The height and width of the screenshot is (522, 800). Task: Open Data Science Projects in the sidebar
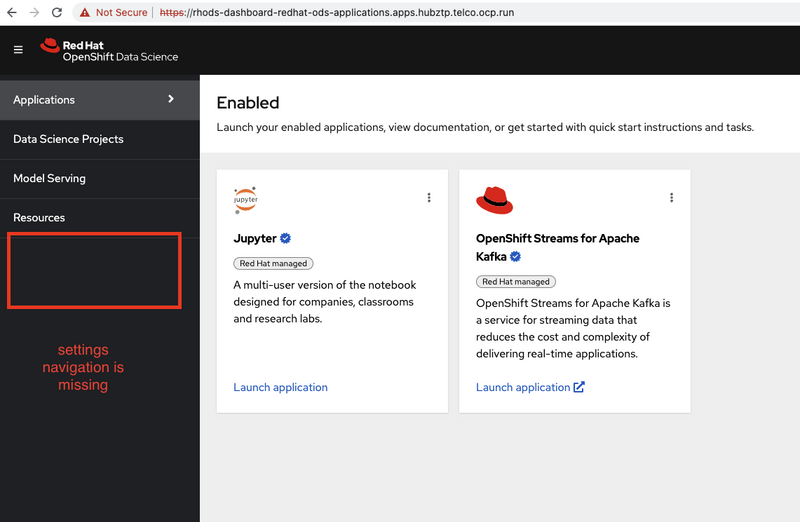99,139
